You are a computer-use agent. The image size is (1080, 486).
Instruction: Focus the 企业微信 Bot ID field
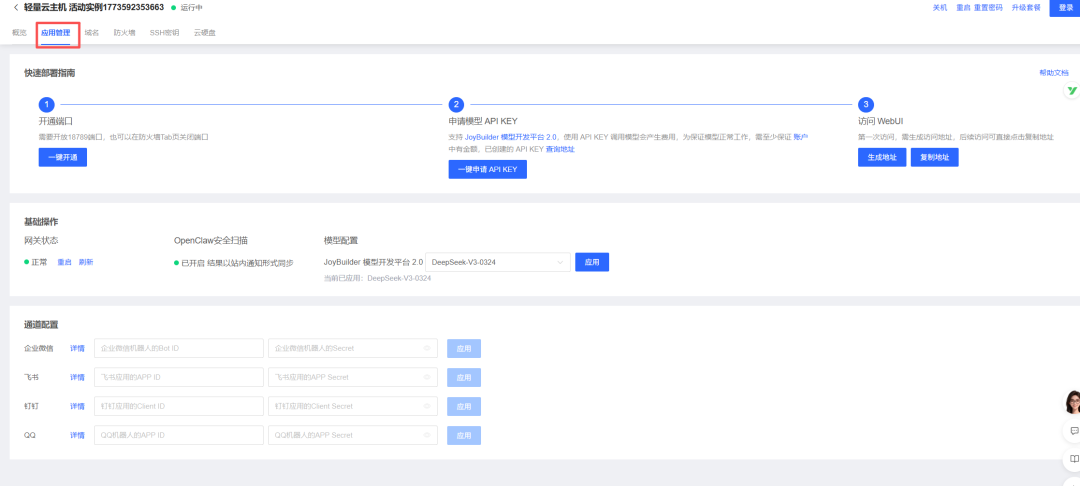pyautogui.click(x=179, y=348)
